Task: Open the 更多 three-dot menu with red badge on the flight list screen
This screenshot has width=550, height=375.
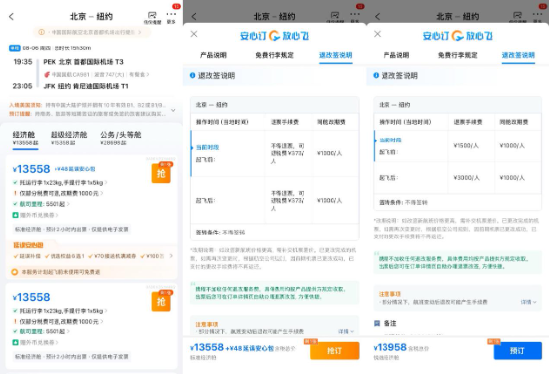Action: (171, 17)
